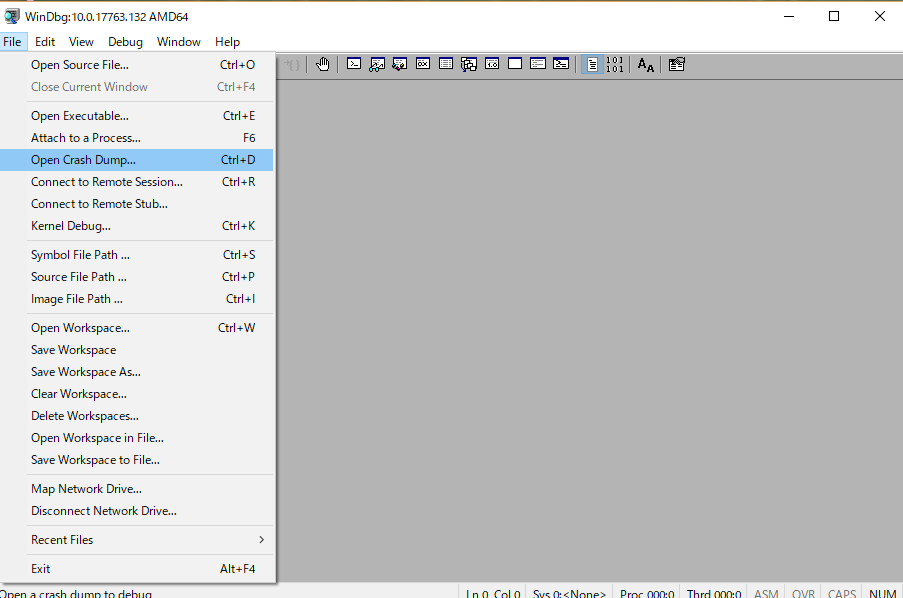Open the Disassembly window toolbar icon
This screenshot has width=903, height=598.
pyautogui.click(x=492, y=64)
